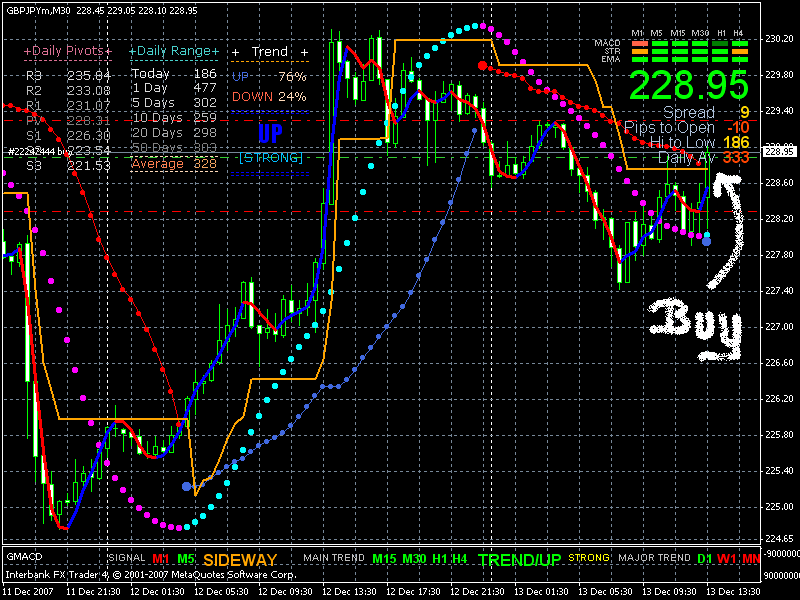This screenshot has width=800, height=600.
Task: Click the SIGNAL label in GMACD panel
Action: click(127, 558)
